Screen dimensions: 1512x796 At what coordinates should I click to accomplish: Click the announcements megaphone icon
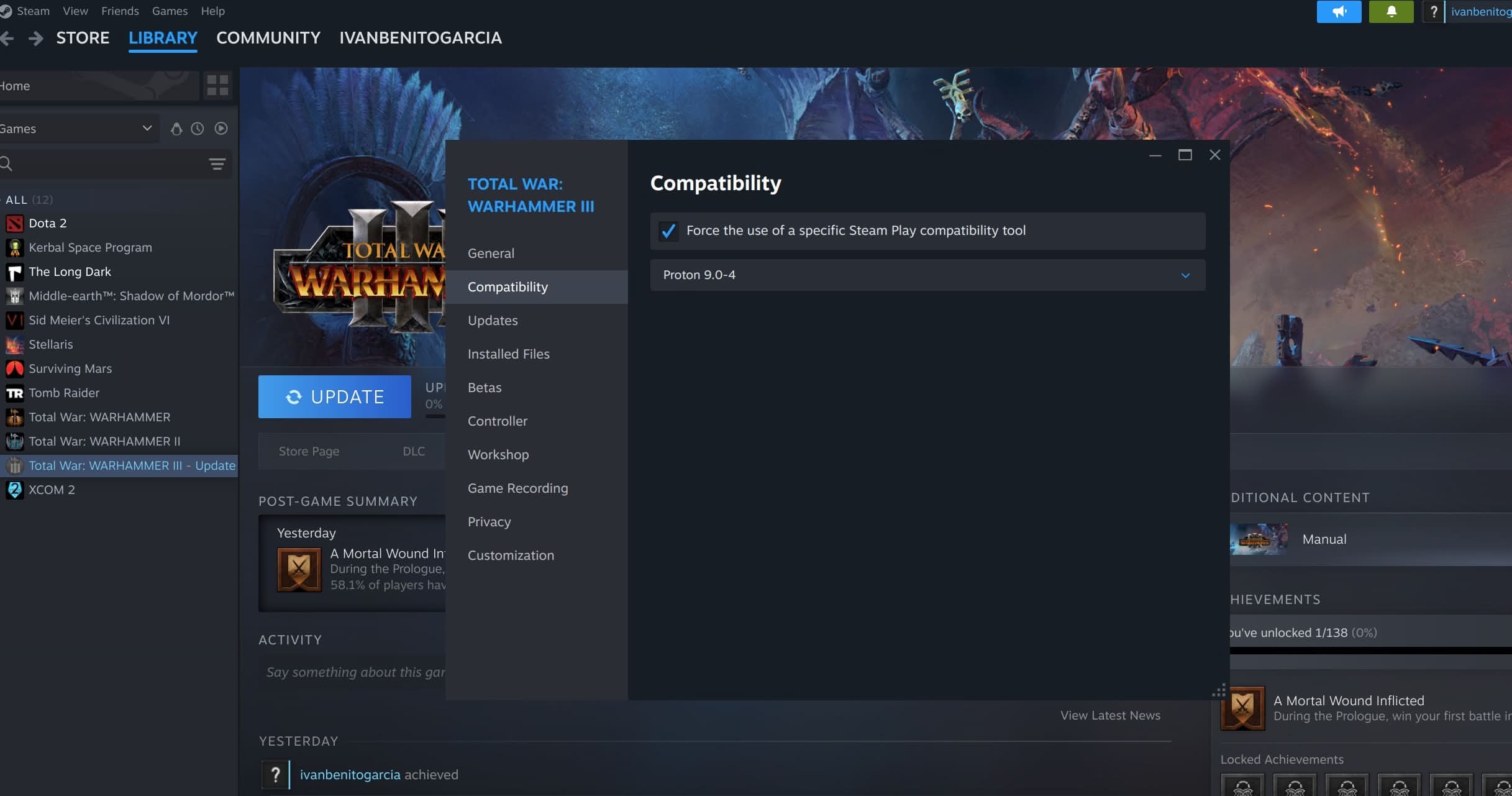1339,12
